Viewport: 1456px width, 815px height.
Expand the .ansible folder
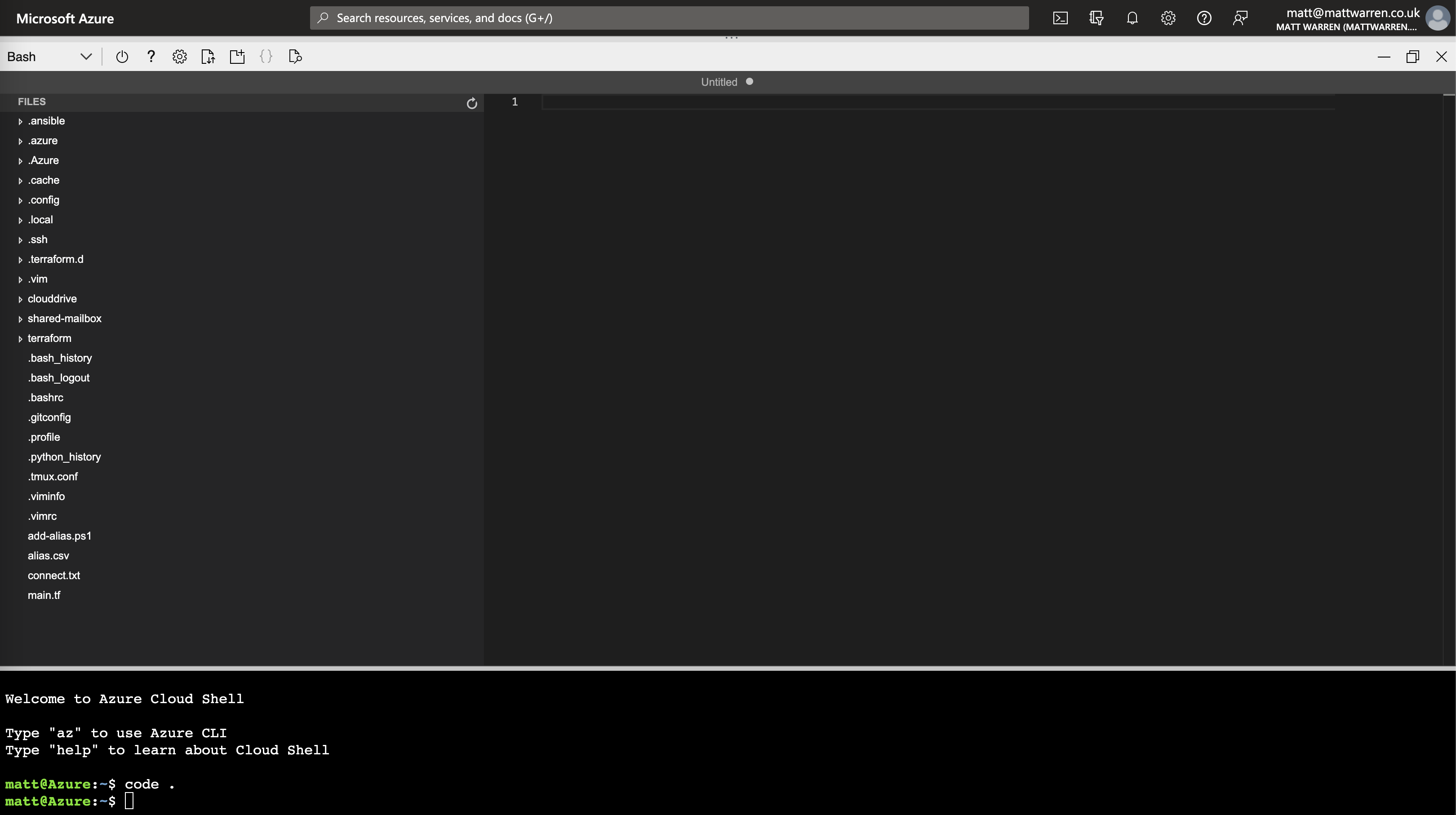[20, 121]
